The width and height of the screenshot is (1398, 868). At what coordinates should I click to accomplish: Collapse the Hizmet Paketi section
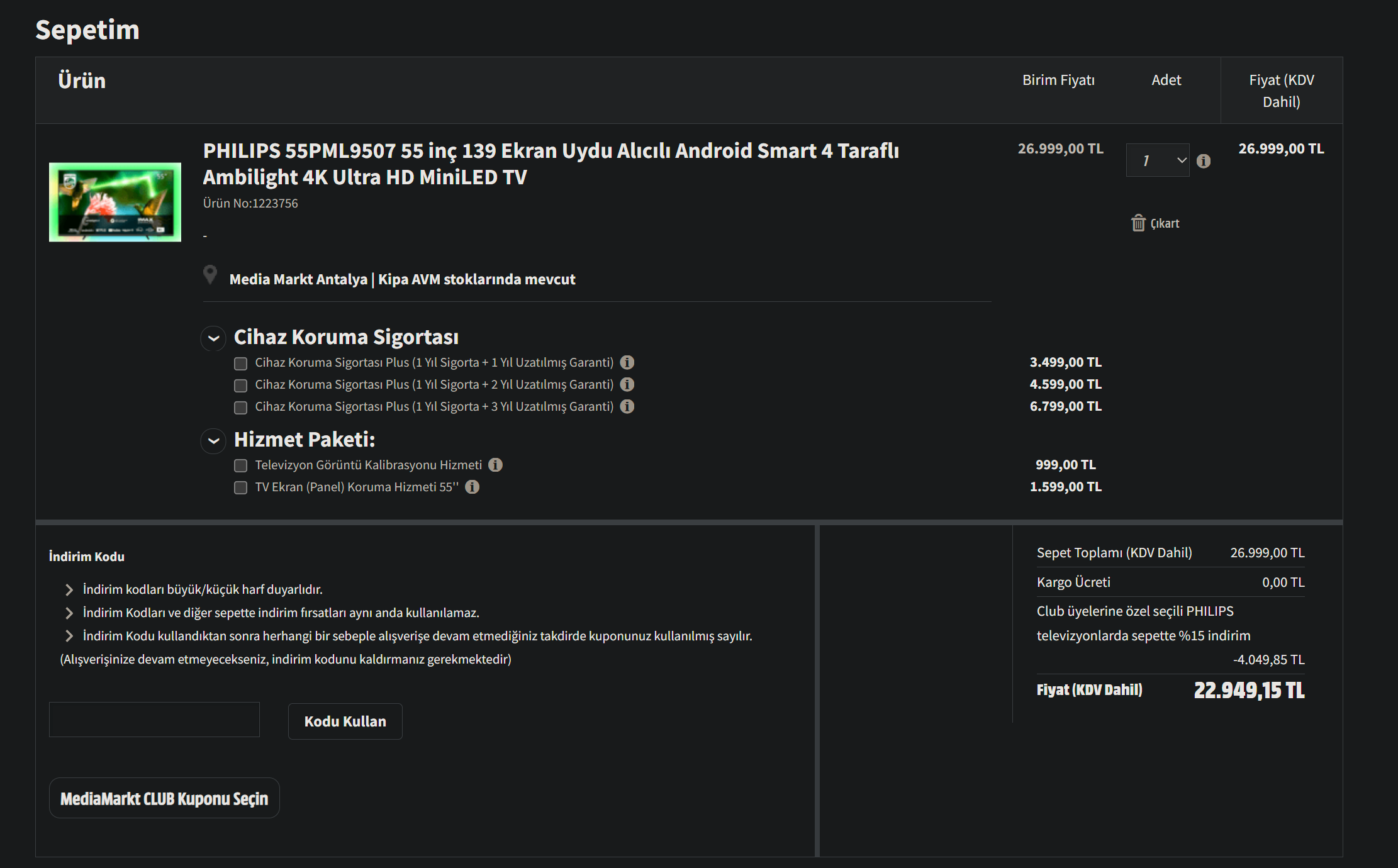[213, 441]
